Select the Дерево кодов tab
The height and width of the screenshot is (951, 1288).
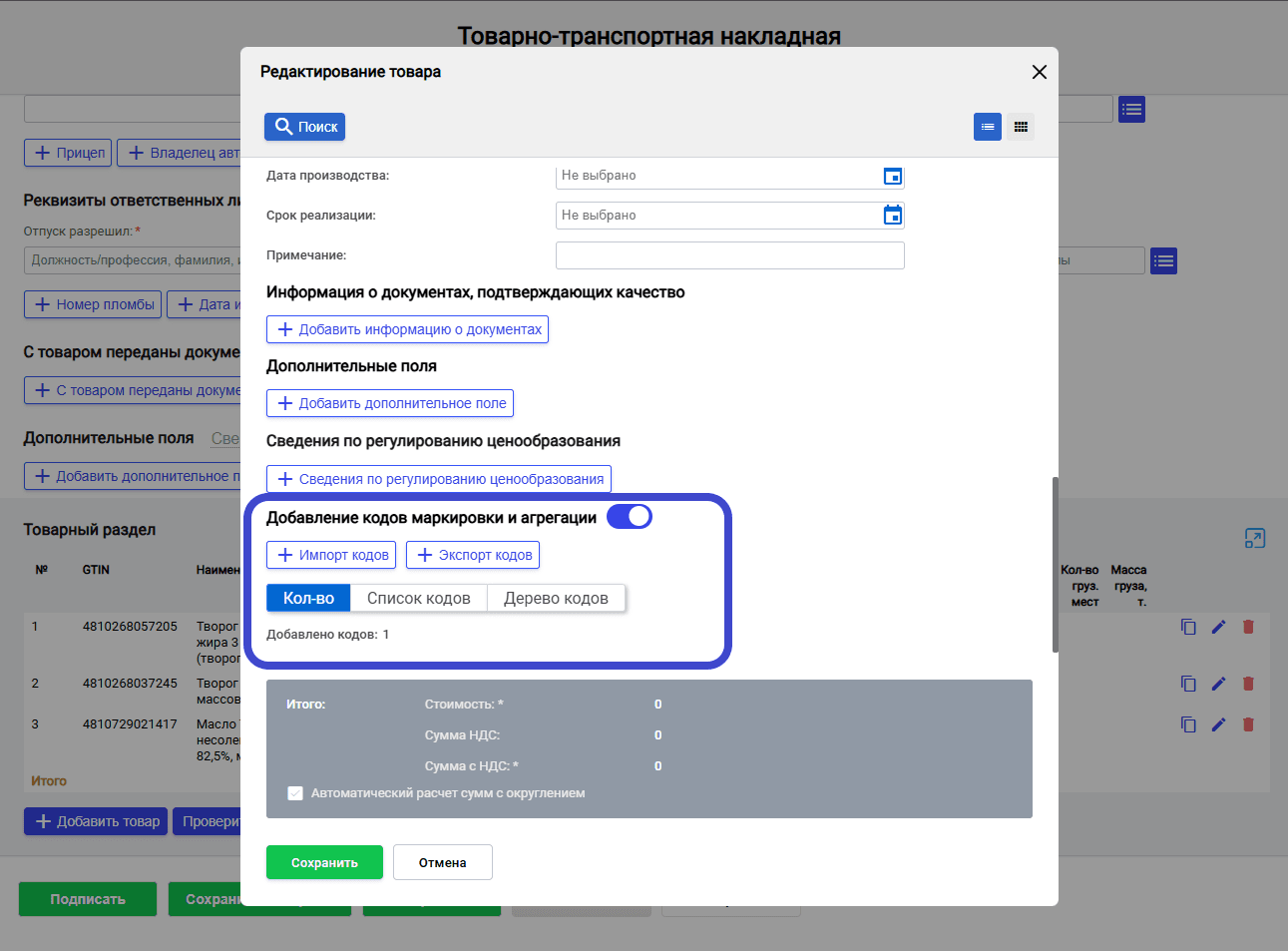tap(556, 598)
